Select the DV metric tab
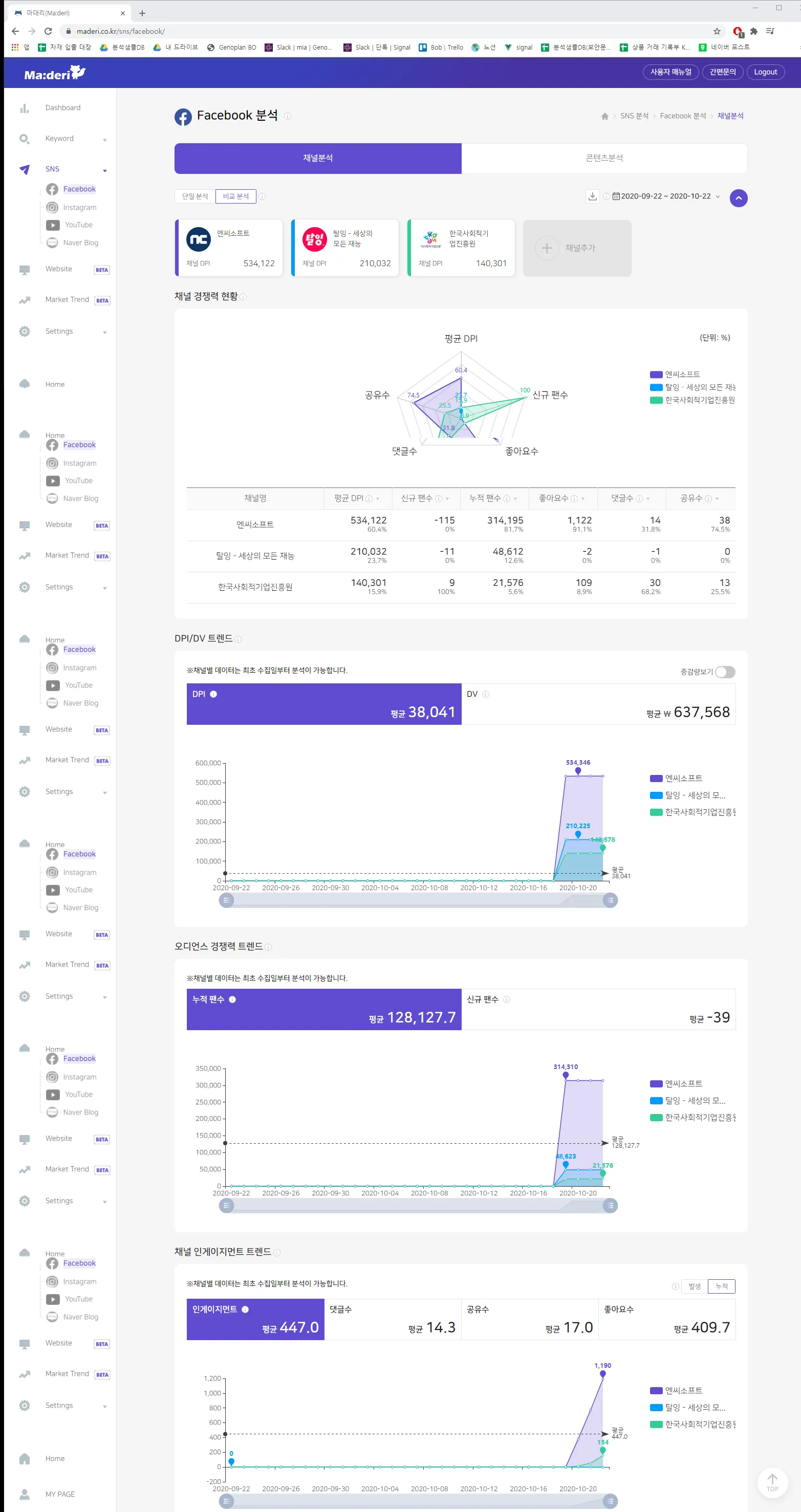801x1512 pixels. point(598,704)
